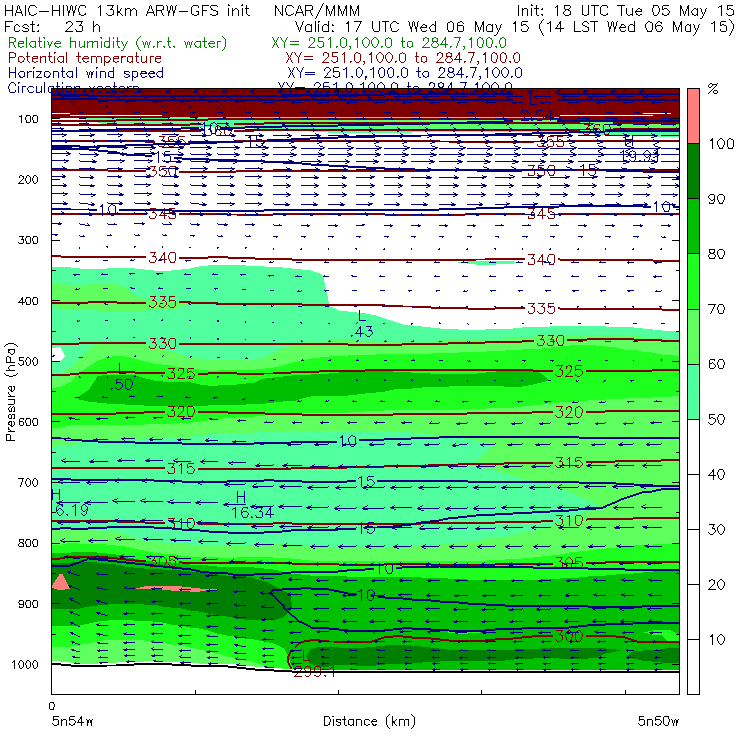Click the 'H 16.34' wind maximum marker

pos(252,505)
